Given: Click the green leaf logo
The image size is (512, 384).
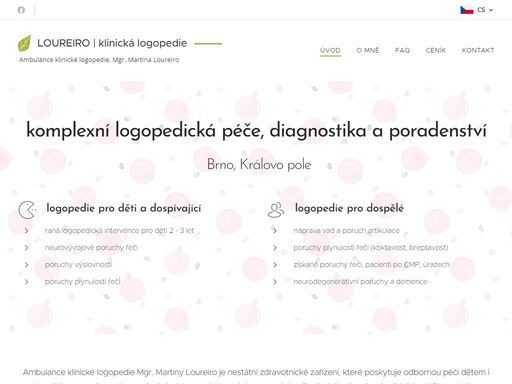Looking at the screenshot, I should [x=24, y=43].
